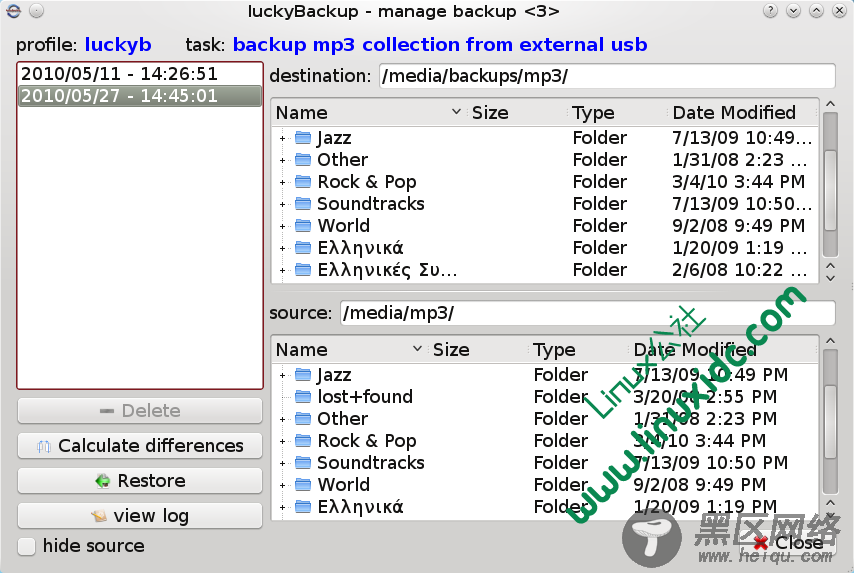Click the Close button
This screenshot has height=573, width=854.
pos(788,543)
